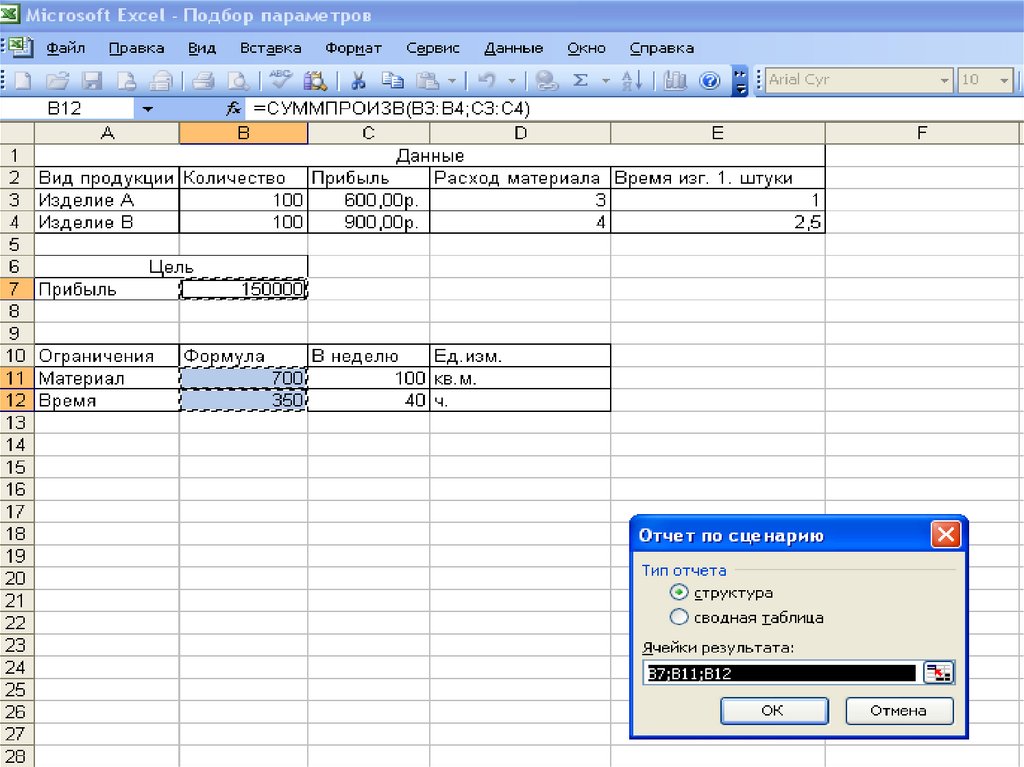Click Toolbar Options chevron after Help icon
This screenshot has height=767, width=1024.
pos(739,82)
